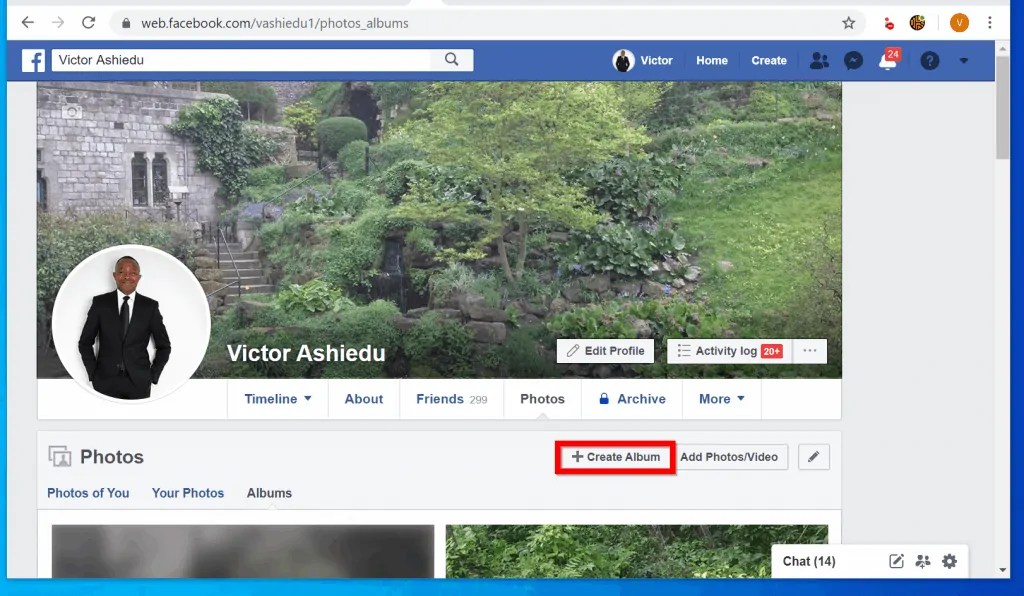Open the friend requests icon

tap(819, 61)
